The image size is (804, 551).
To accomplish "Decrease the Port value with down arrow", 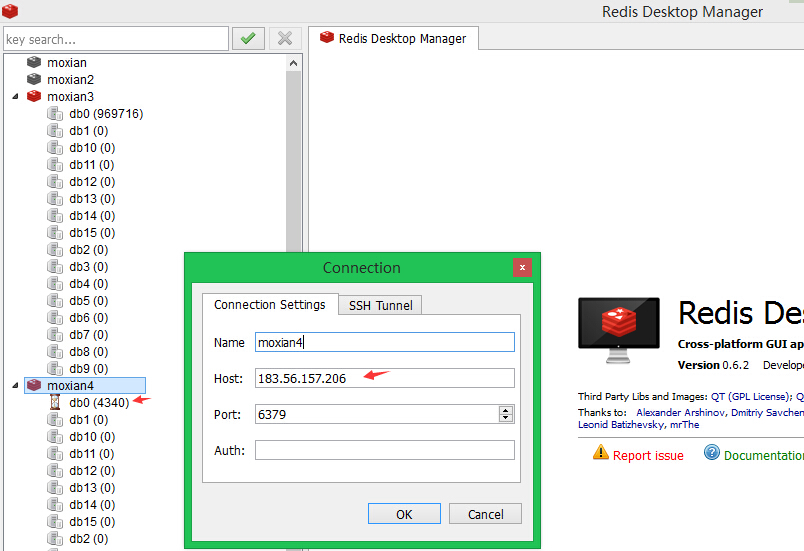I will [x=506, y=418].
